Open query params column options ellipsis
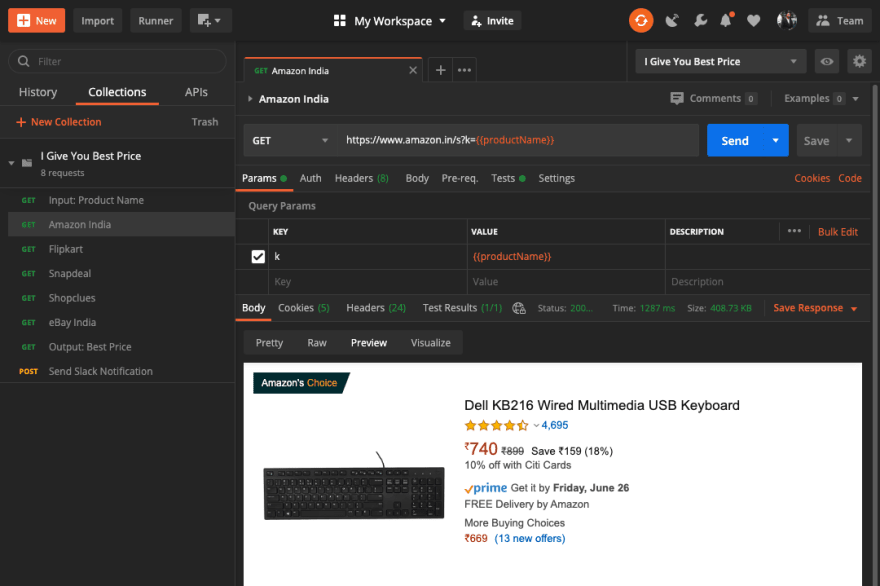This screenshot has height=586, width=880. (x=794, y=231)
